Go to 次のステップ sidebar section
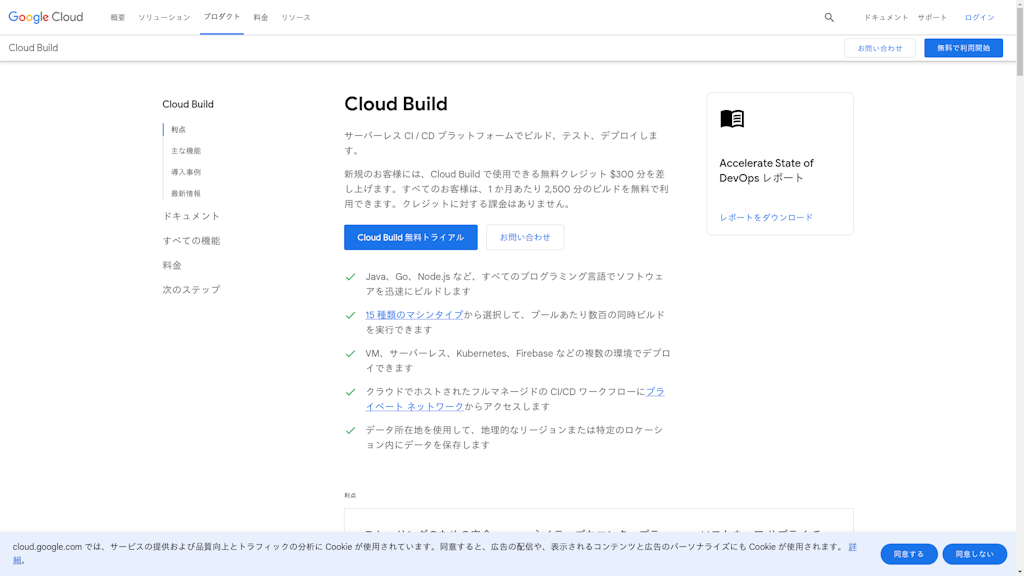Screen dimensions: 1024x576 pyautogui.click(x=191, y=290)
